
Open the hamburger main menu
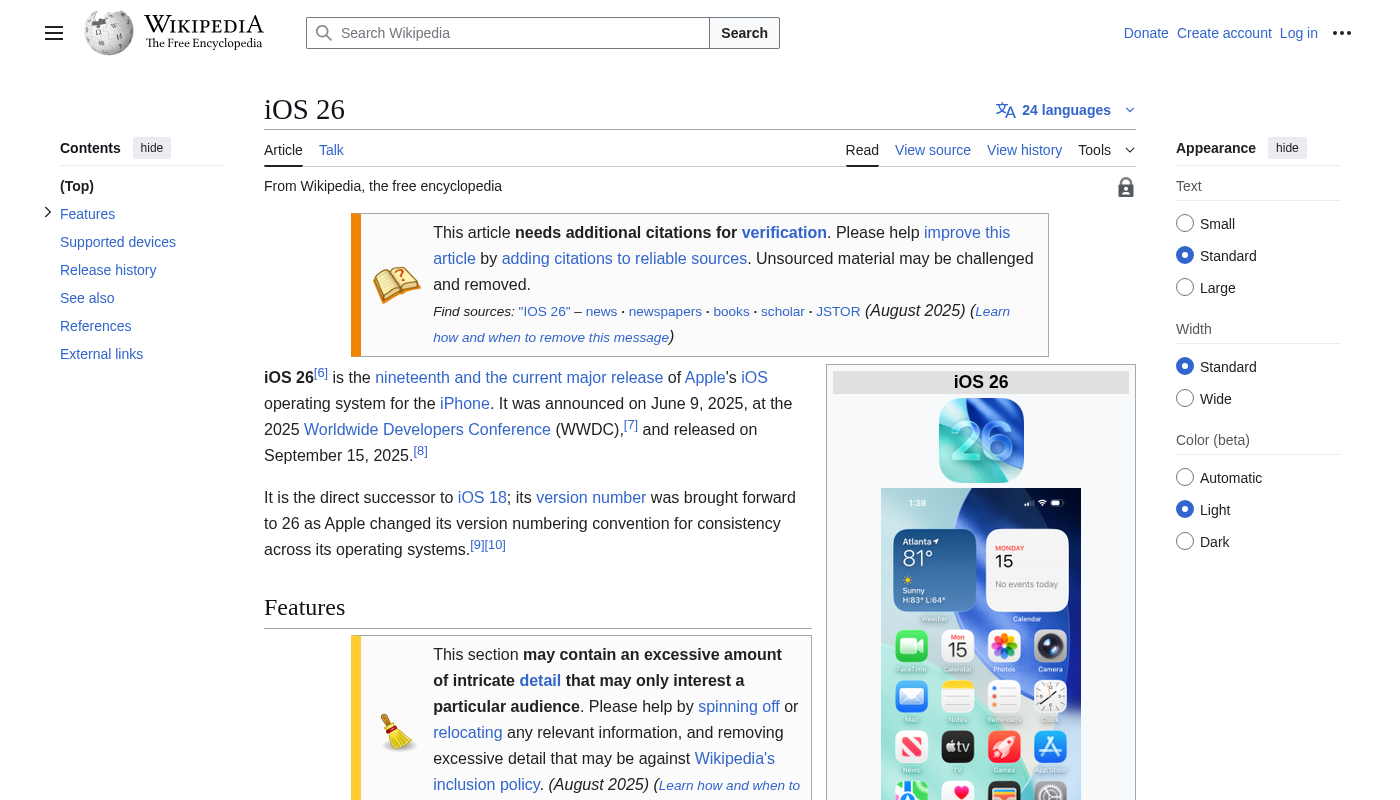(54, 33)
